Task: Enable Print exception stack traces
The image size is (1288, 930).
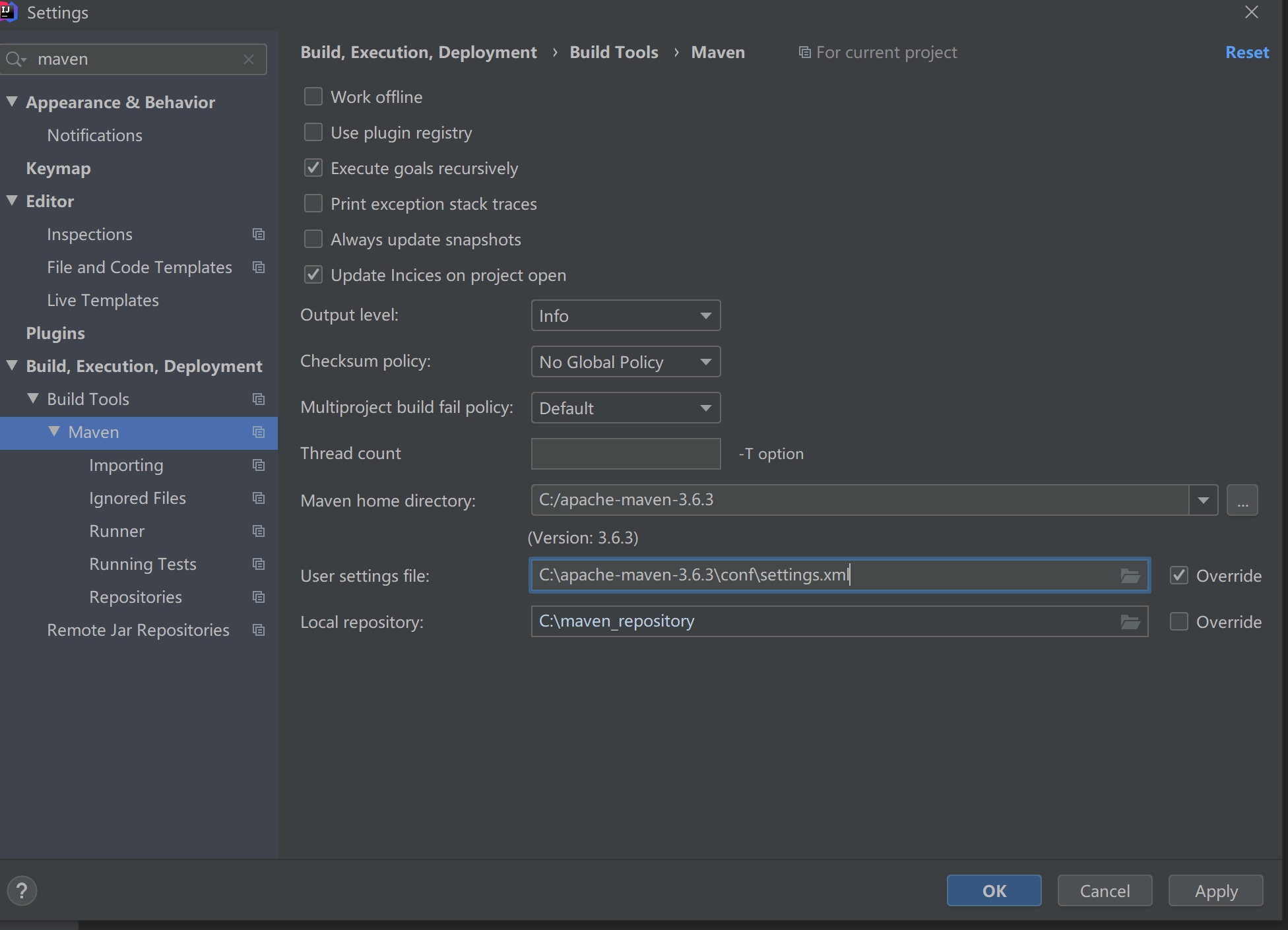Action: point(313,204)
